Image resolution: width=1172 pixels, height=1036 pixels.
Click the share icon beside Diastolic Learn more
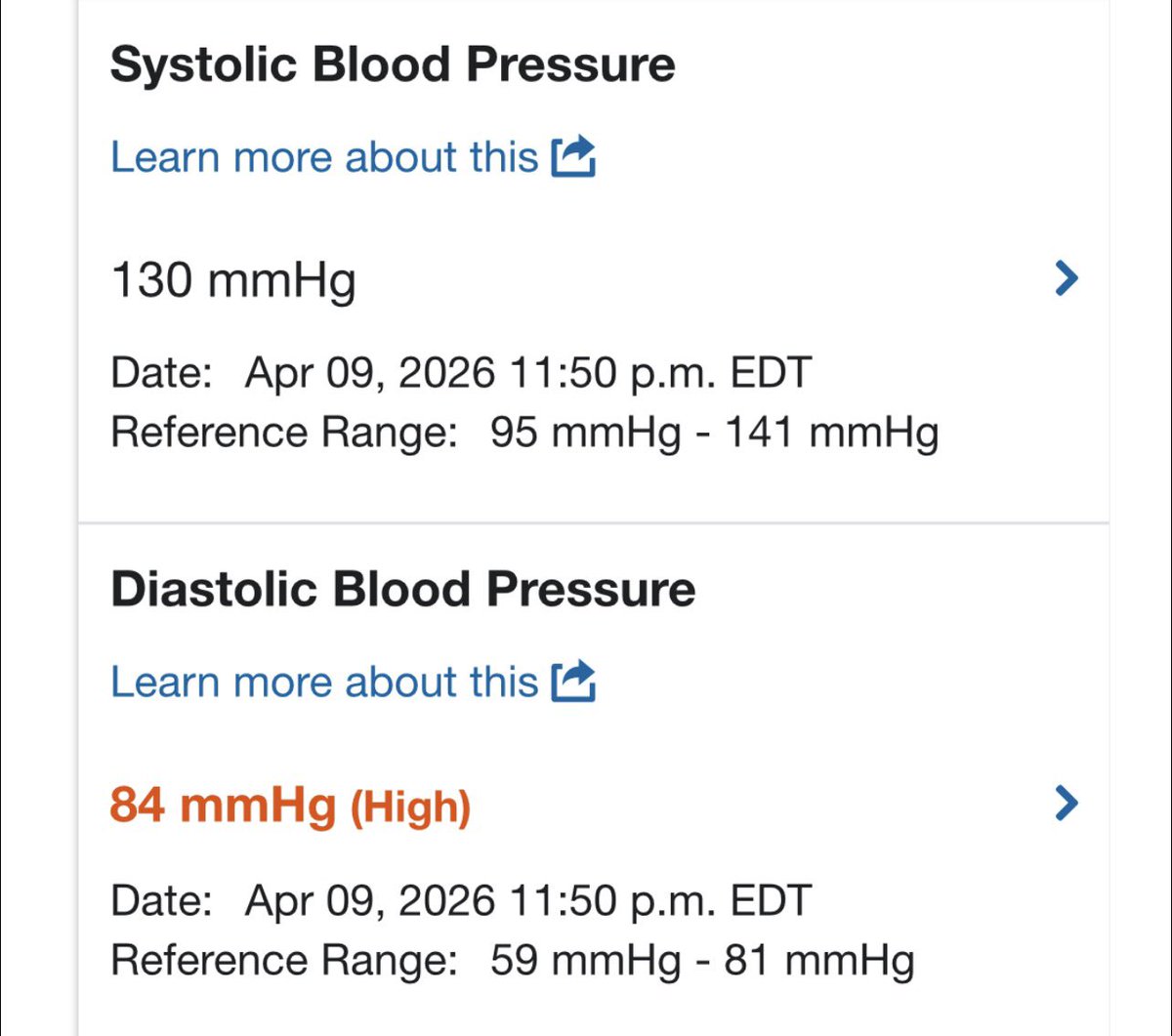tap(573, 681)
